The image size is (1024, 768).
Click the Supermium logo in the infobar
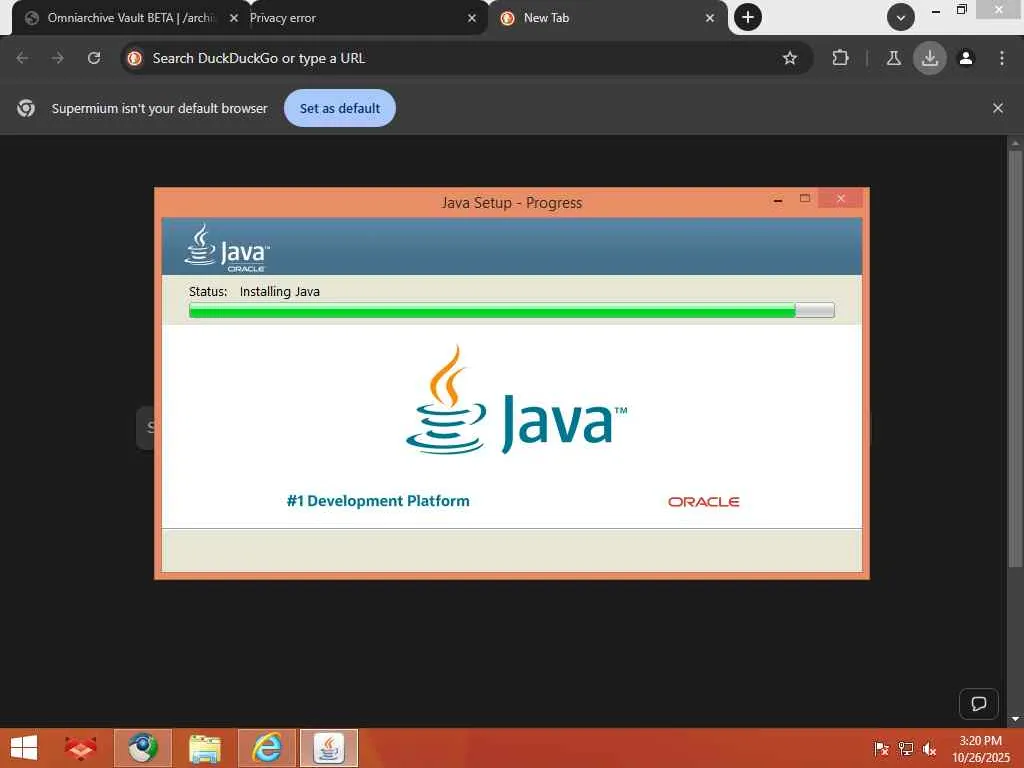click(26, 108)
